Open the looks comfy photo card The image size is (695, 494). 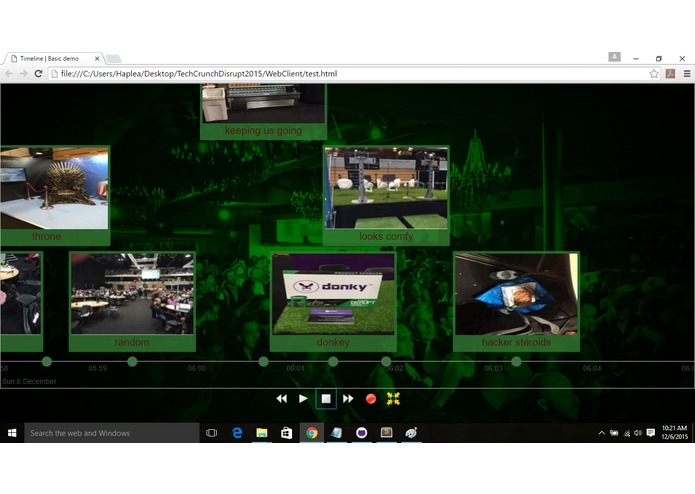pos(386,195)
